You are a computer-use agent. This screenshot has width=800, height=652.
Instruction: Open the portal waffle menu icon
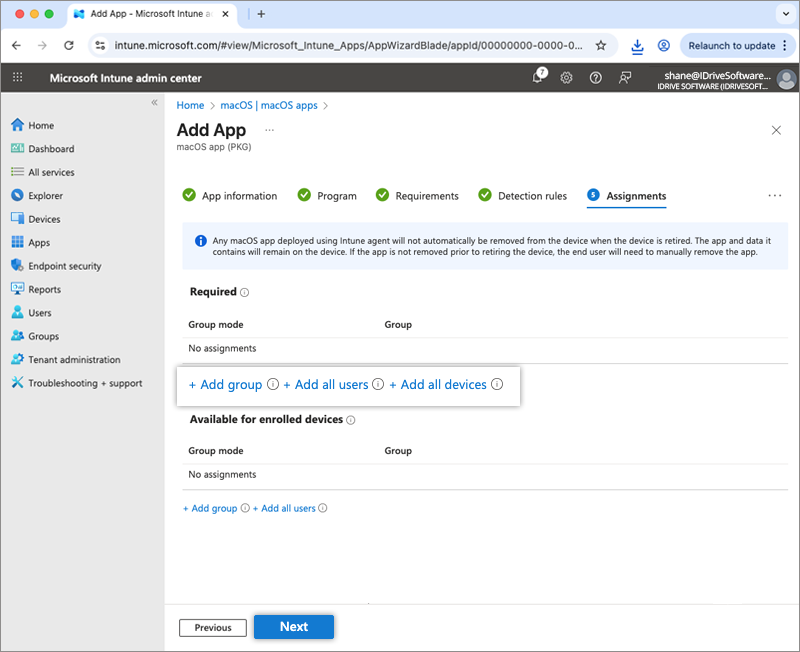point(18,78)
